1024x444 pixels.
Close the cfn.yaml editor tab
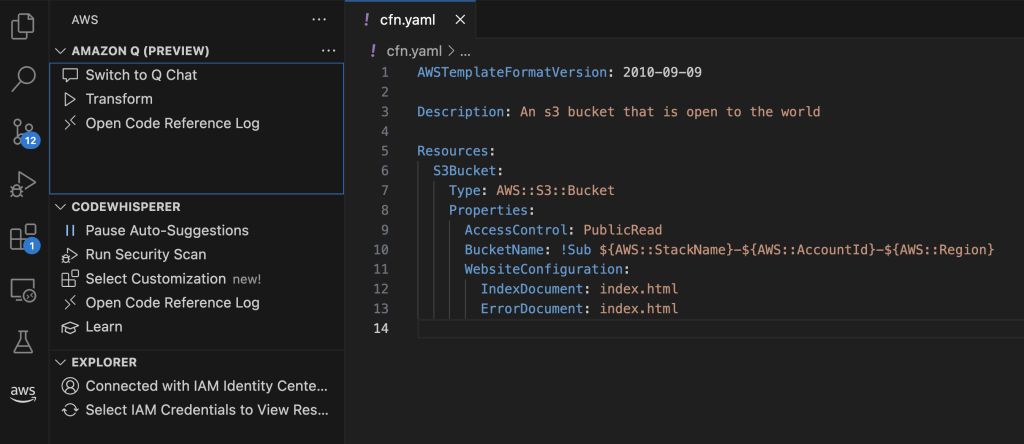coord(460,20)
